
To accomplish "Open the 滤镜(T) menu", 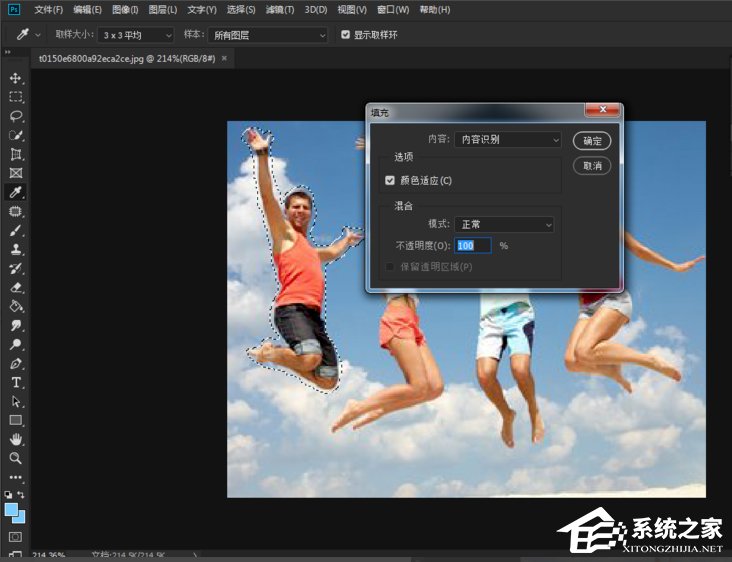I will coord(280,10).
